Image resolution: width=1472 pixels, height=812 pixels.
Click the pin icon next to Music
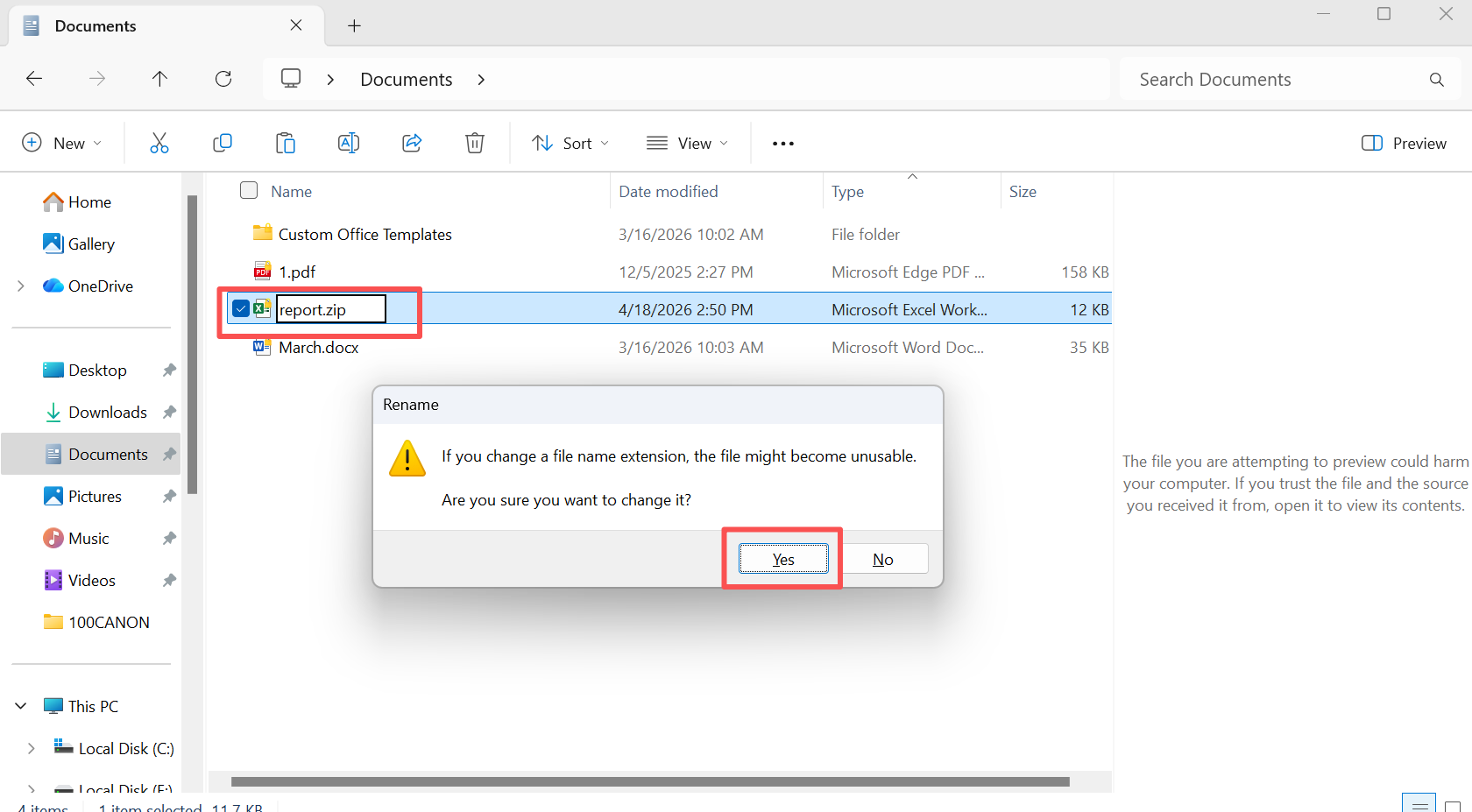(169, 539)
